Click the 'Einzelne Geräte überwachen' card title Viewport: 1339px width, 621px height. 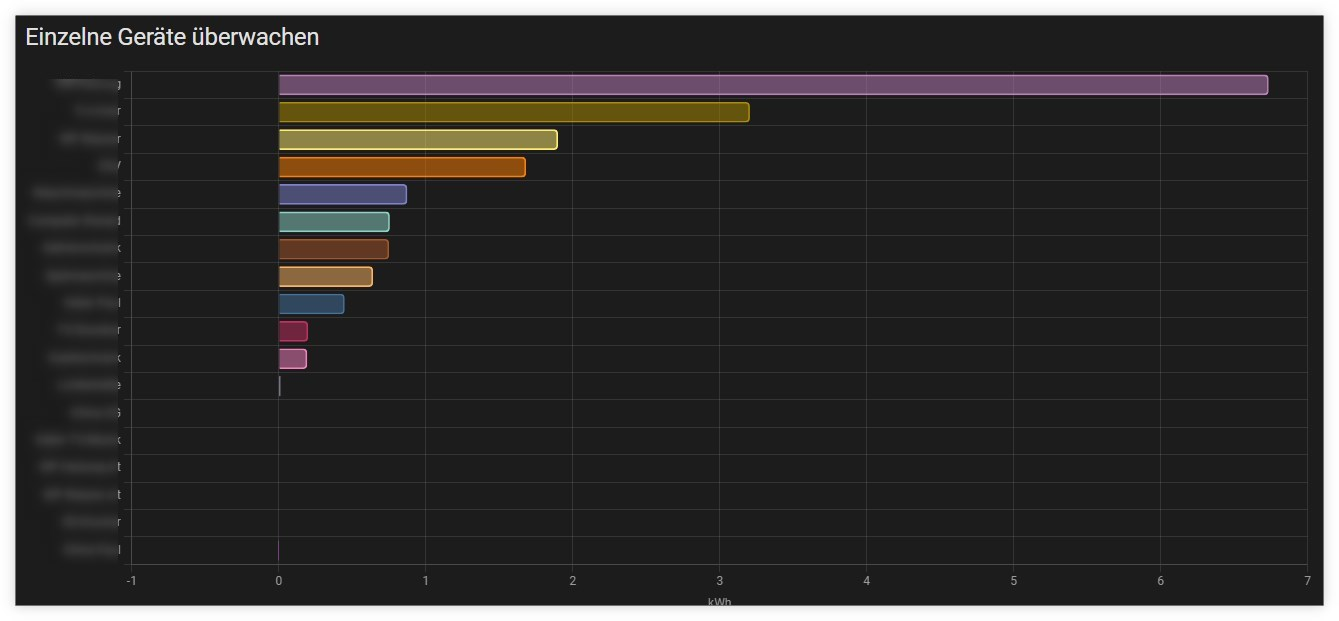pyautogui.click(x=172, y=37)
